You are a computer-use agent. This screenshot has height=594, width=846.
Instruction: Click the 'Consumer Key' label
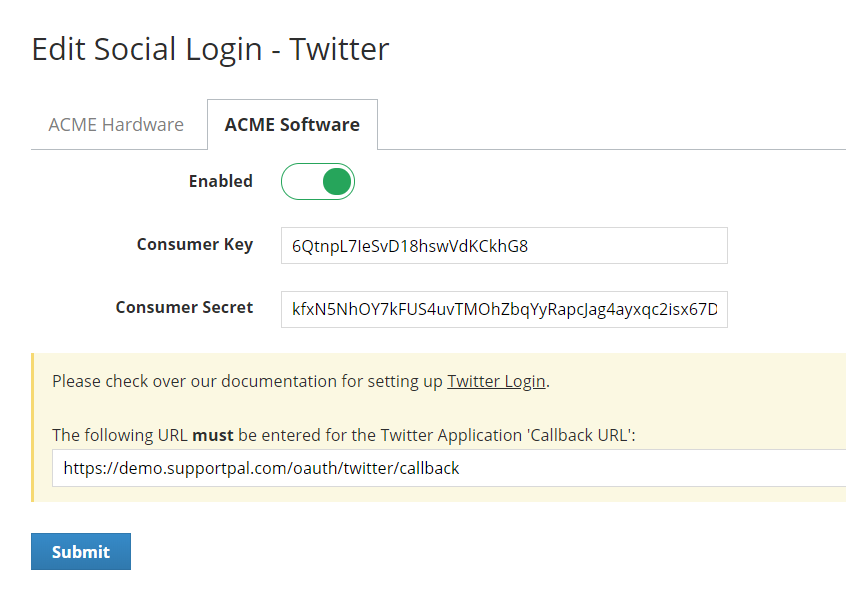tap(195, 244)
